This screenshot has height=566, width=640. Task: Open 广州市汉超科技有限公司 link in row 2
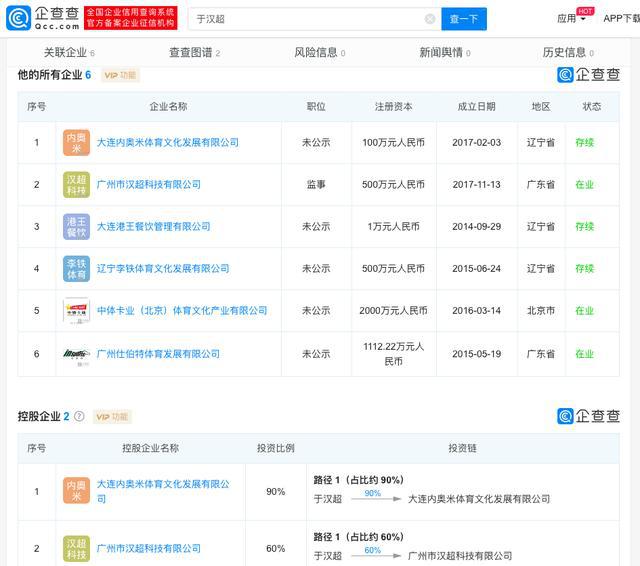click(148, 185)
